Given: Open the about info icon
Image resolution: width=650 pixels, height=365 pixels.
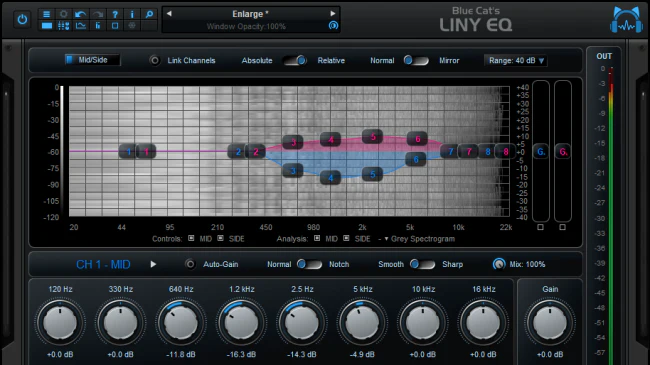Looking at the screenshot, I should [x=132, y=14].
